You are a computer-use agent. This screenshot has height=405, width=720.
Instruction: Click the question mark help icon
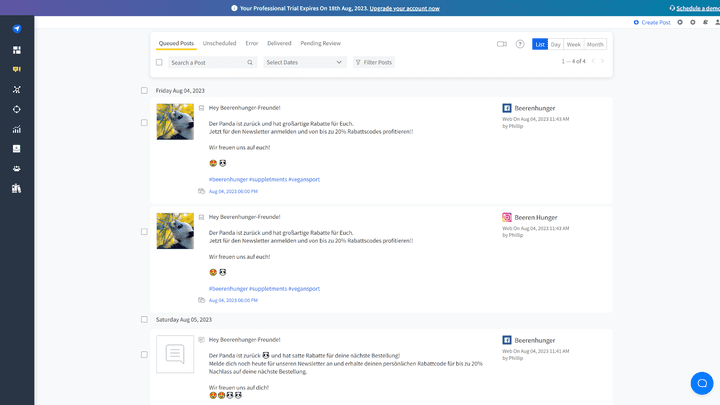coord(520,44)
